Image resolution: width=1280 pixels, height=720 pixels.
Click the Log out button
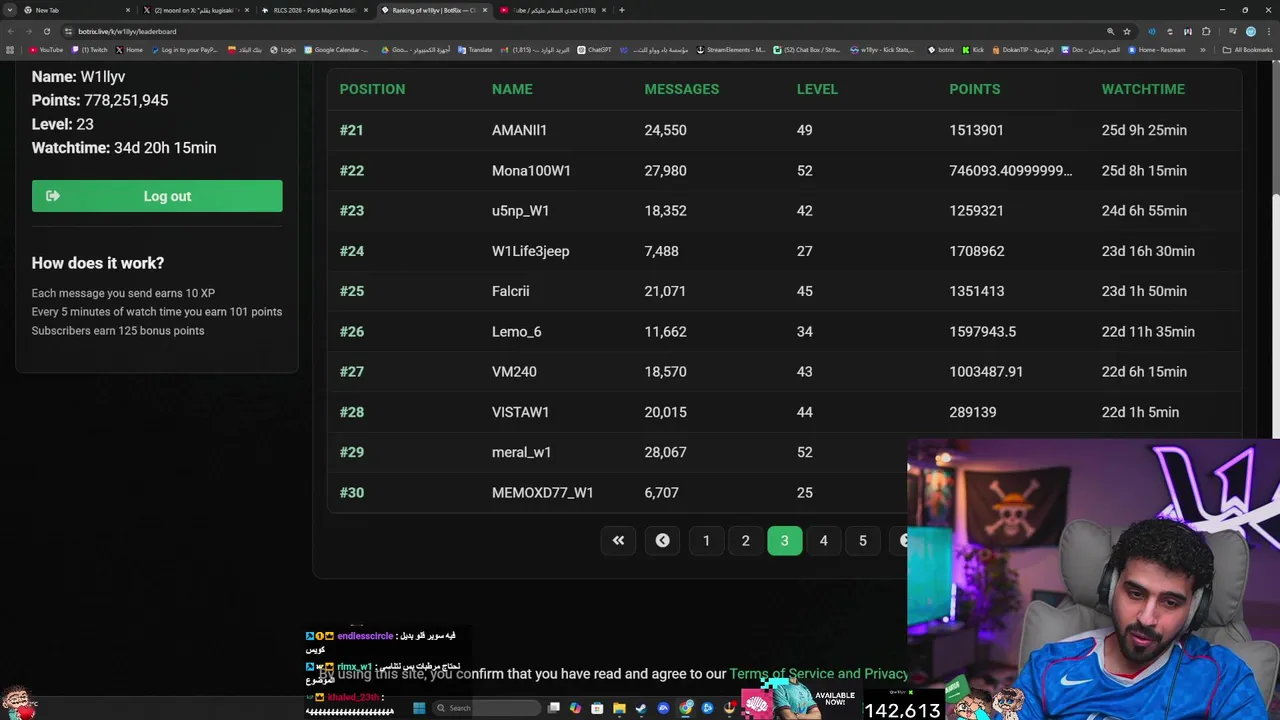[157, 196]
